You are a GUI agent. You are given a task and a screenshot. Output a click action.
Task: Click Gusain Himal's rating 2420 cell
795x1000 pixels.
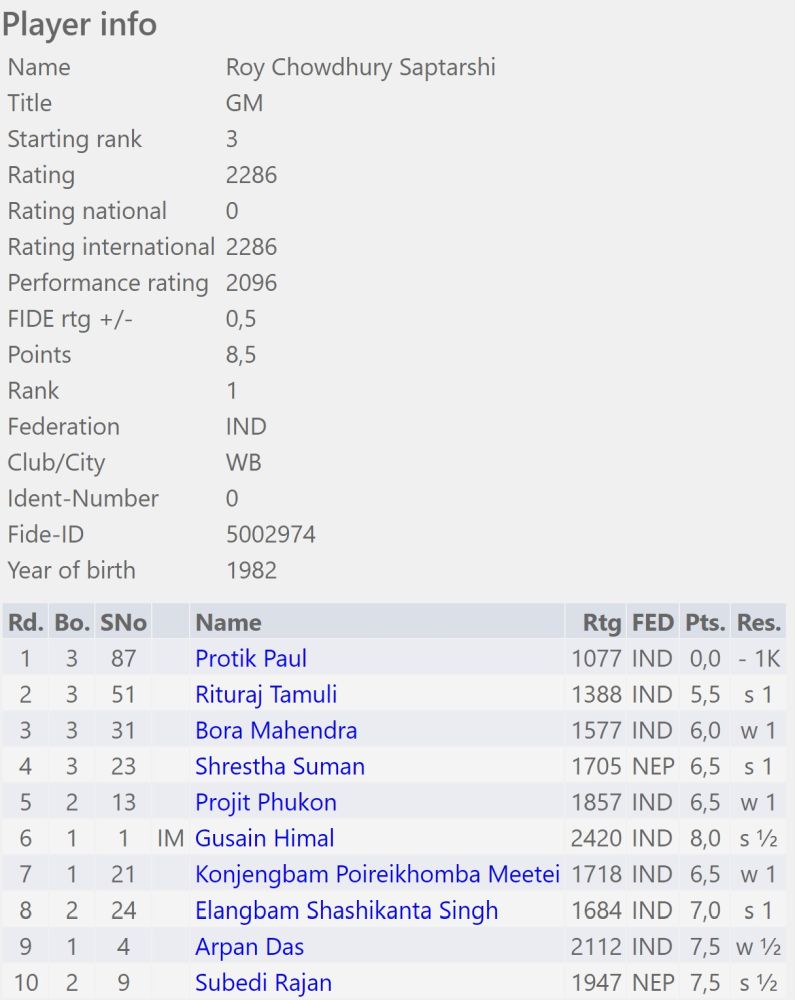(596, 838)
